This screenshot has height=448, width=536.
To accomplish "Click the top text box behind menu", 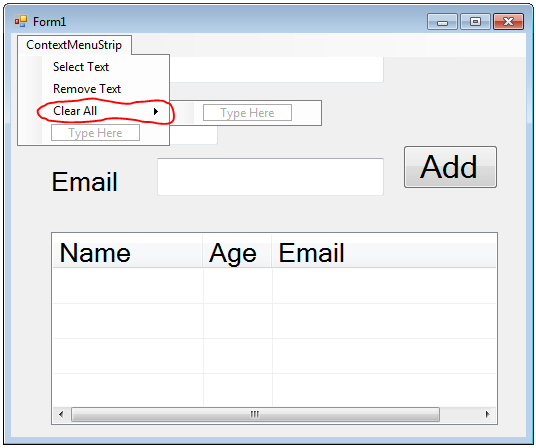I will tap(277, 70).
